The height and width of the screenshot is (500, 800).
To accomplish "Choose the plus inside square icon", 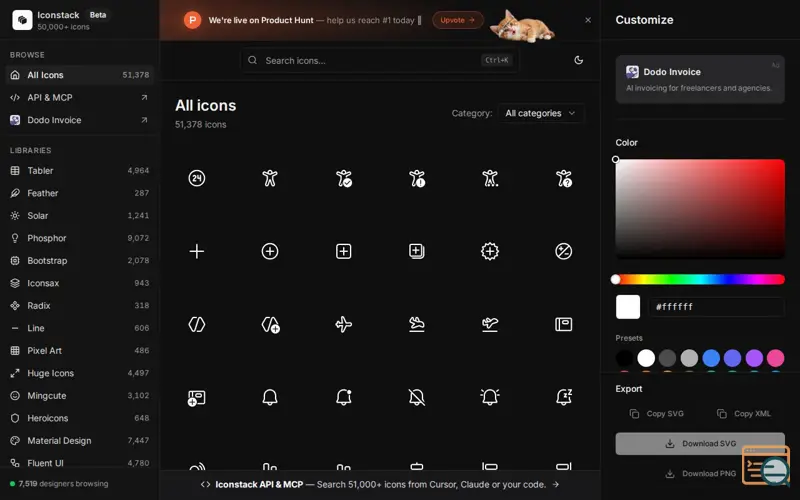I will (x=343, y=251).
